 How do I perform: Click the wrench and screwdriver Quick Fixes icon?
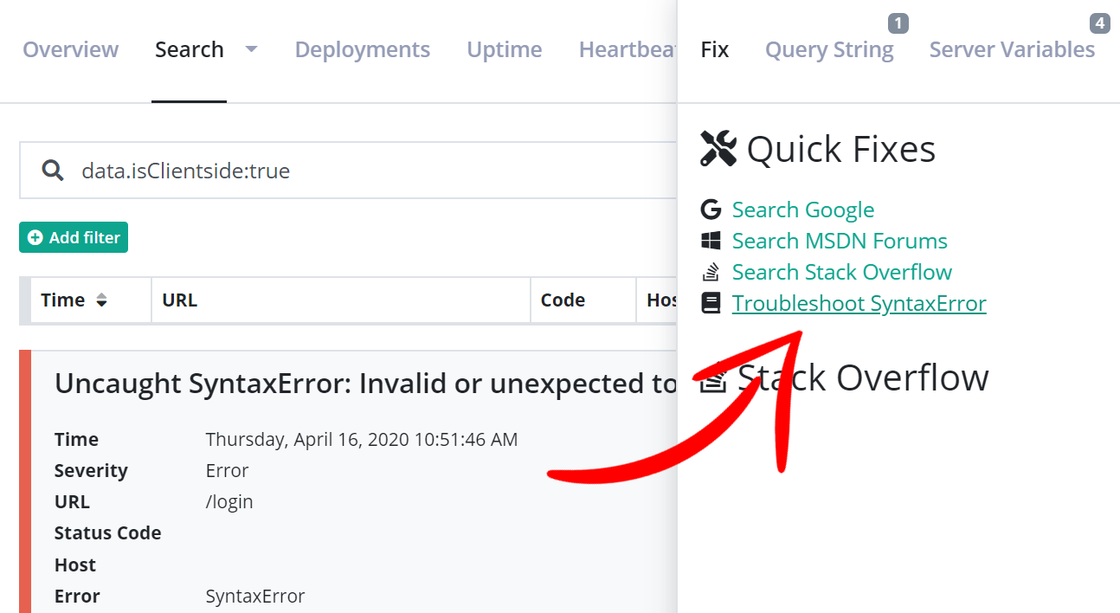(718, 149)
